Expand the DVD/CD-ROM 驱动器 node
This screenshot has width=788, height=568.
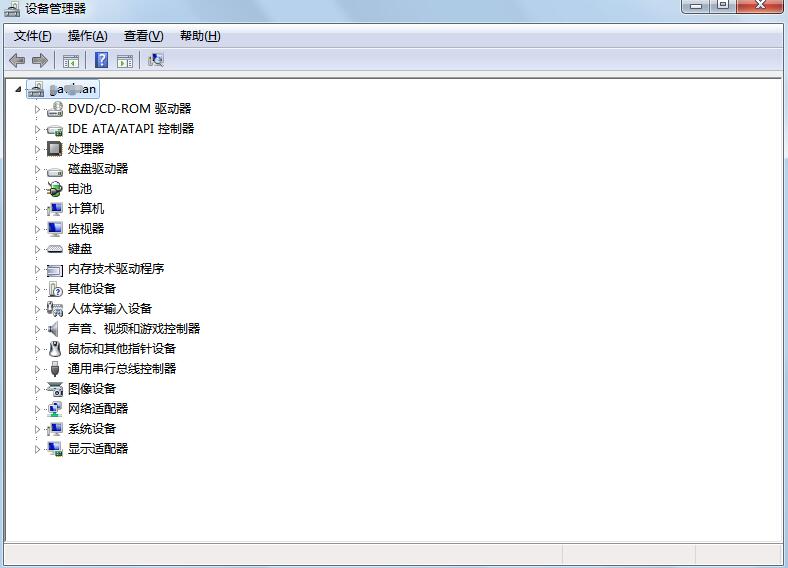coord(38,109)
